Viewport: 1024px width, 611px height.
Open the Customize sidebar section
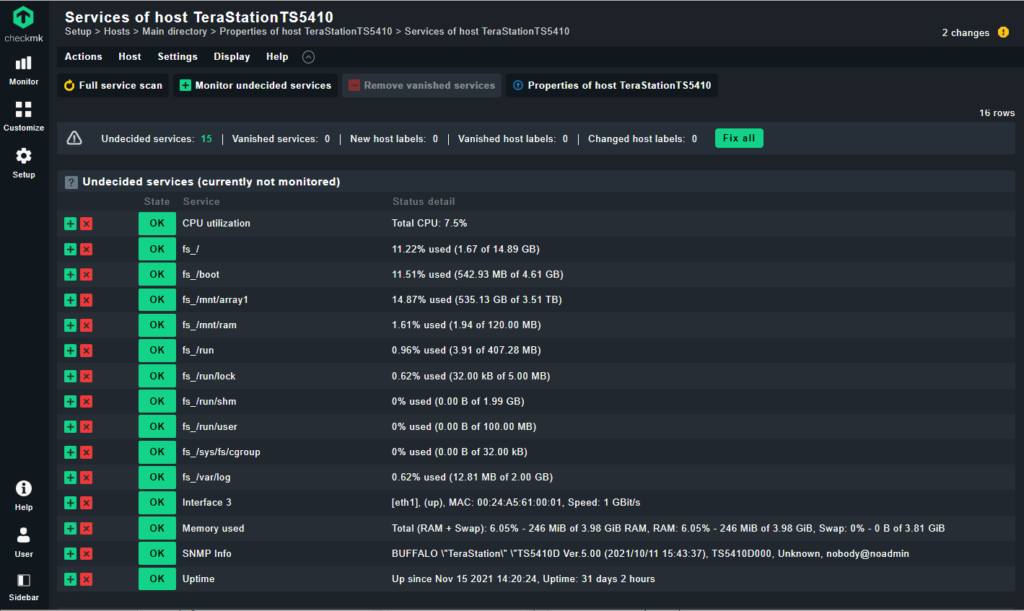[24, 116]
